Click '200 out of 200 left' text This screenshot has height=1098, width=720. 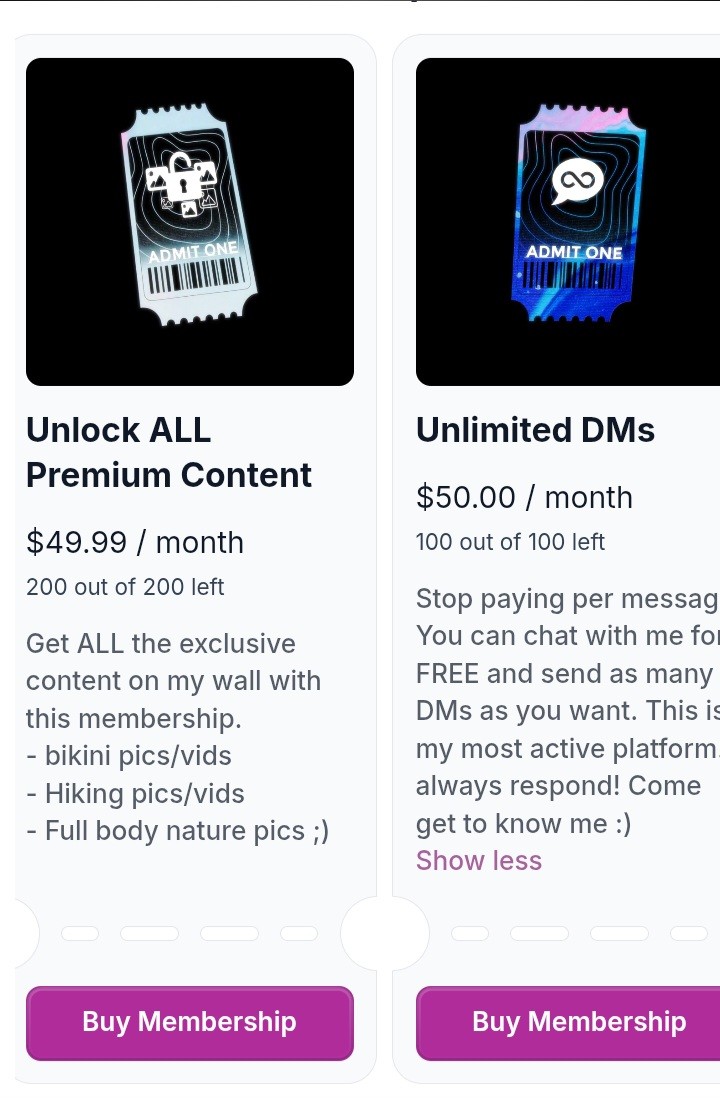coord(125,587)
